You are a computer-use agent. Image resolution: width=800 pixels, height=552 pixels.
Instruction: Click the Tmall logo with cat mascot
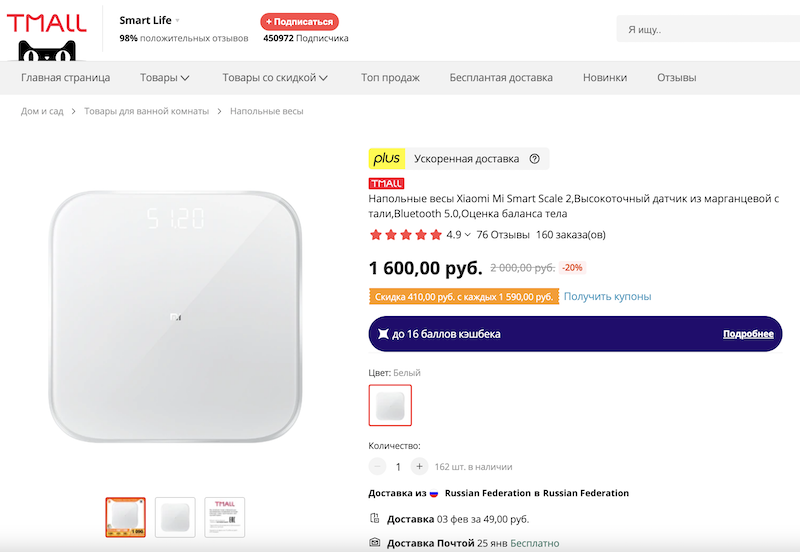(46, 37)
